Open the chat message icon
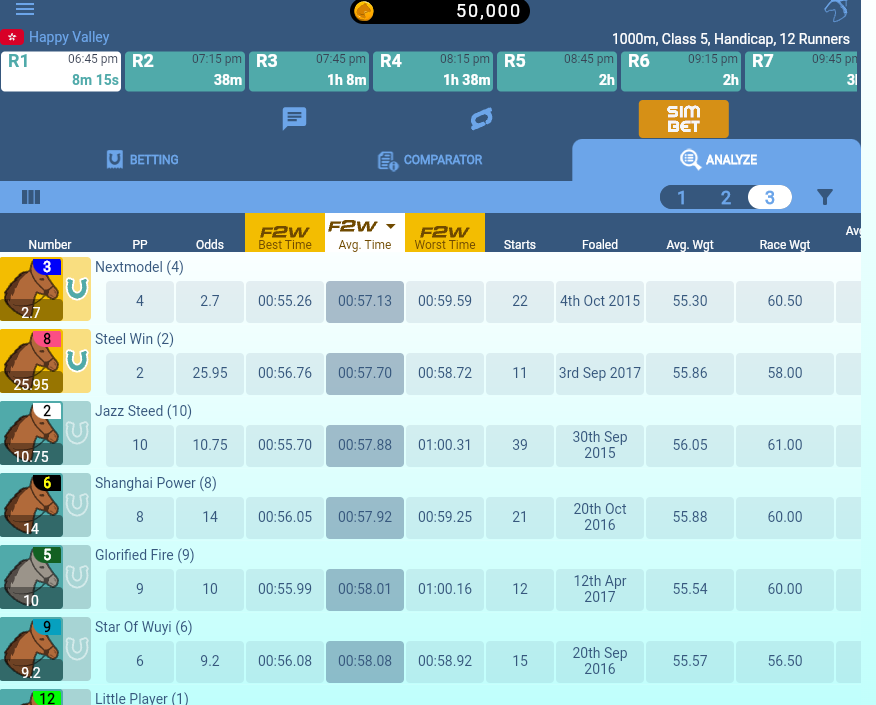 (x=294, y=118)
